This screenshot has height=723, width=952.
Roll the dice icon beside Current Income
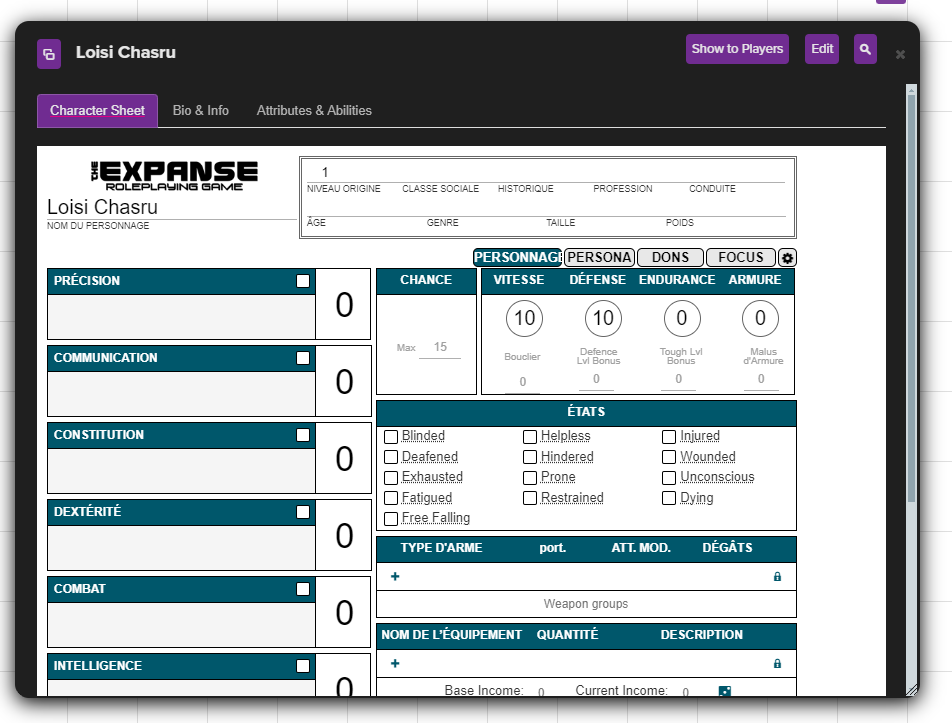pos(725,691)
